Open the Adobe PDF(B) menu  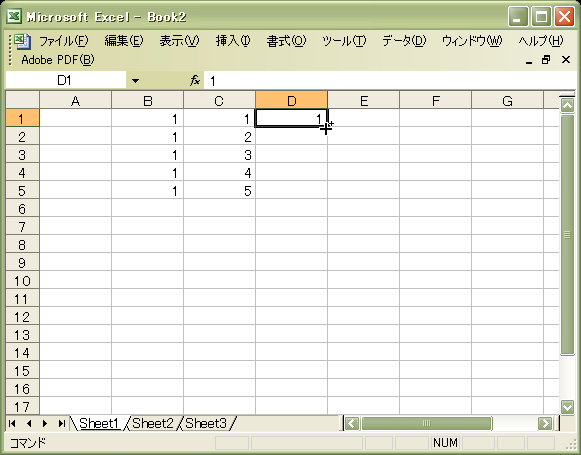(58, 60)
